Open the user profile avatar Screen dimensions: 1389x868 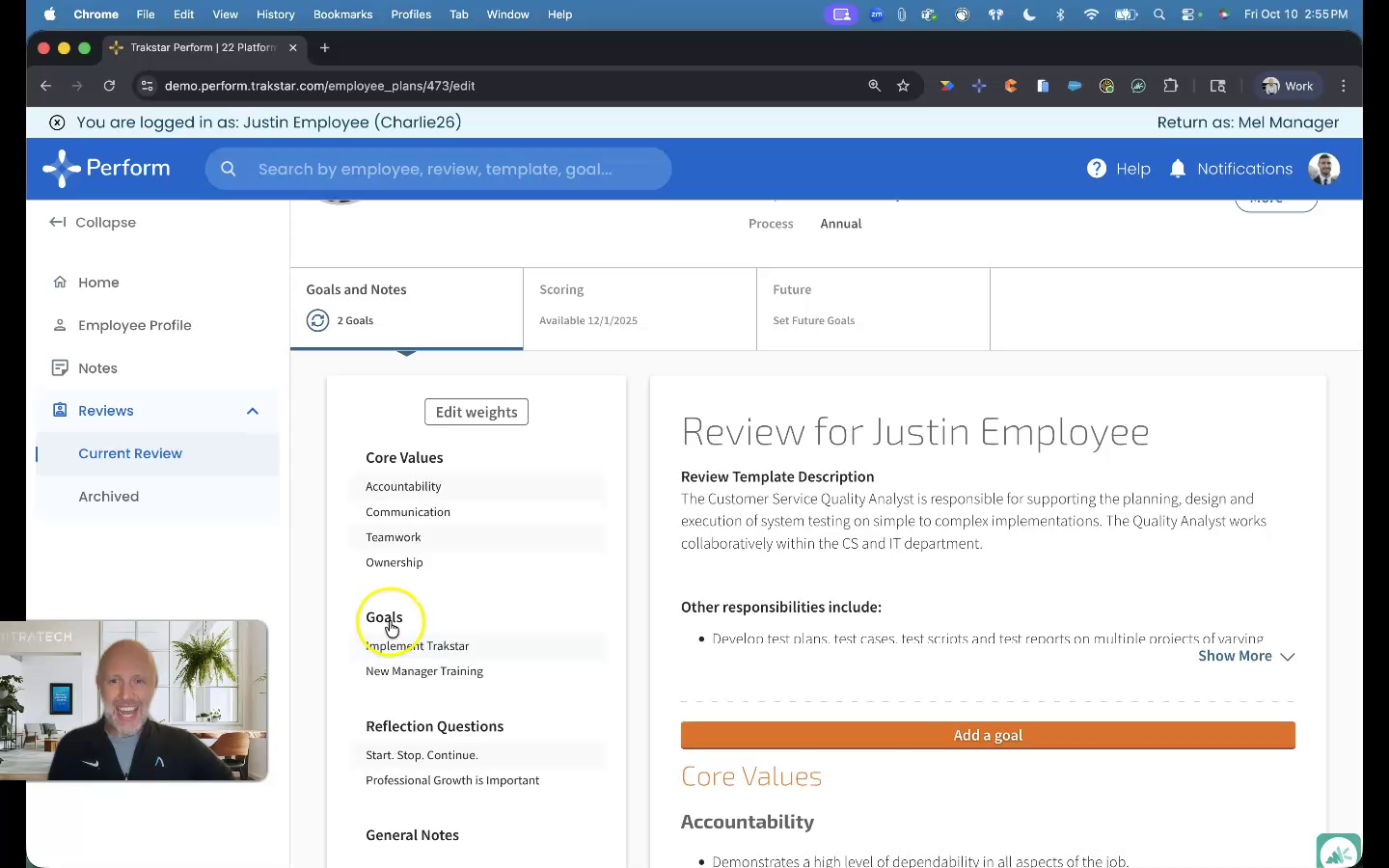1323,169
